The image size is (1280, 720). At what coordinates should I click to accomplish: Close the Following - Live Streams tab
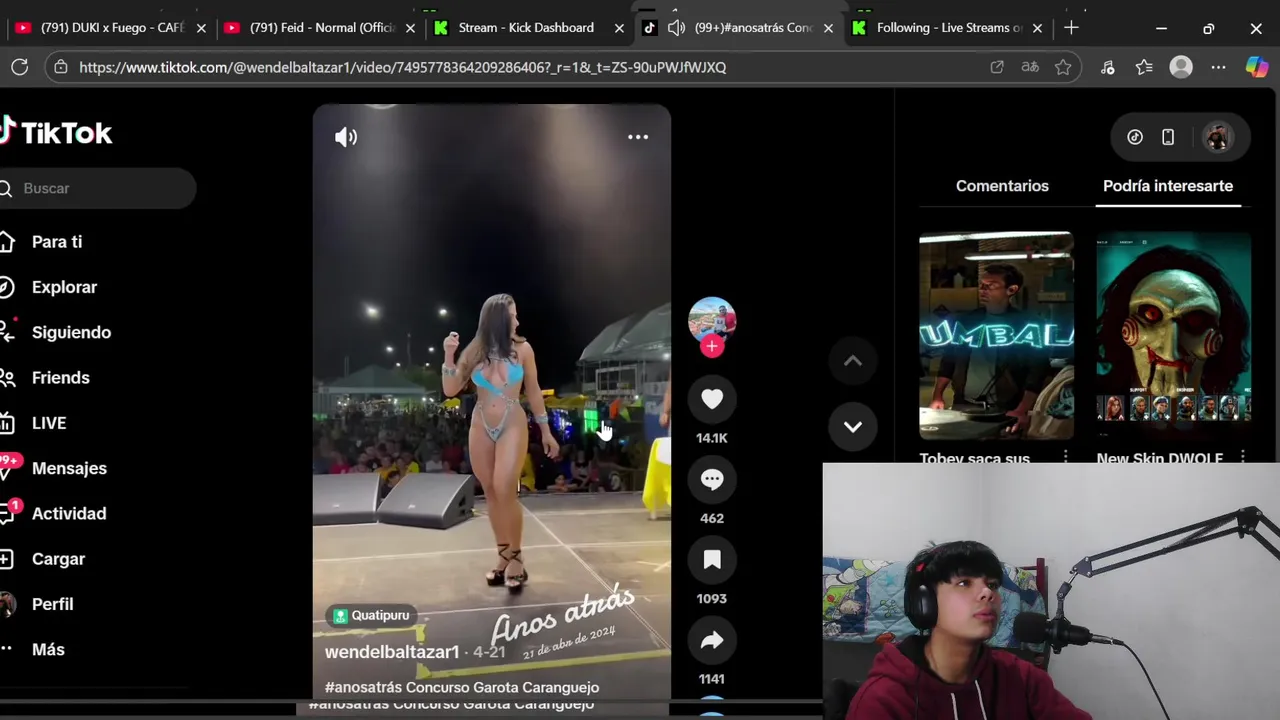pyautogui.click(x=1037, y=28)
